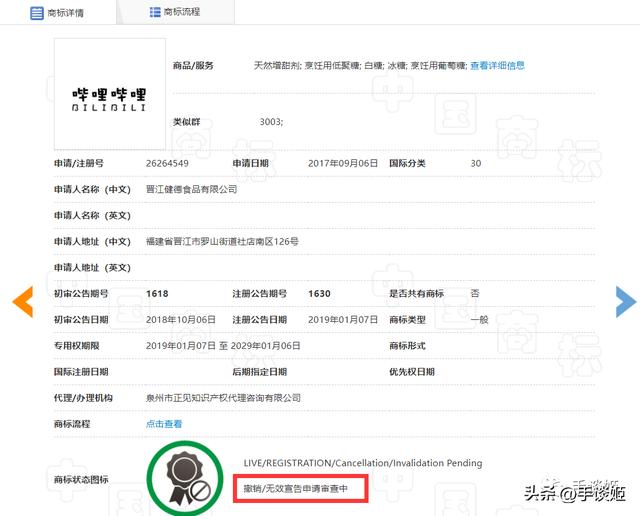Click the bilibili trademark logo image
Viewport: 640px width, 516px height.
pyautogui.click(x=110, y=94)
